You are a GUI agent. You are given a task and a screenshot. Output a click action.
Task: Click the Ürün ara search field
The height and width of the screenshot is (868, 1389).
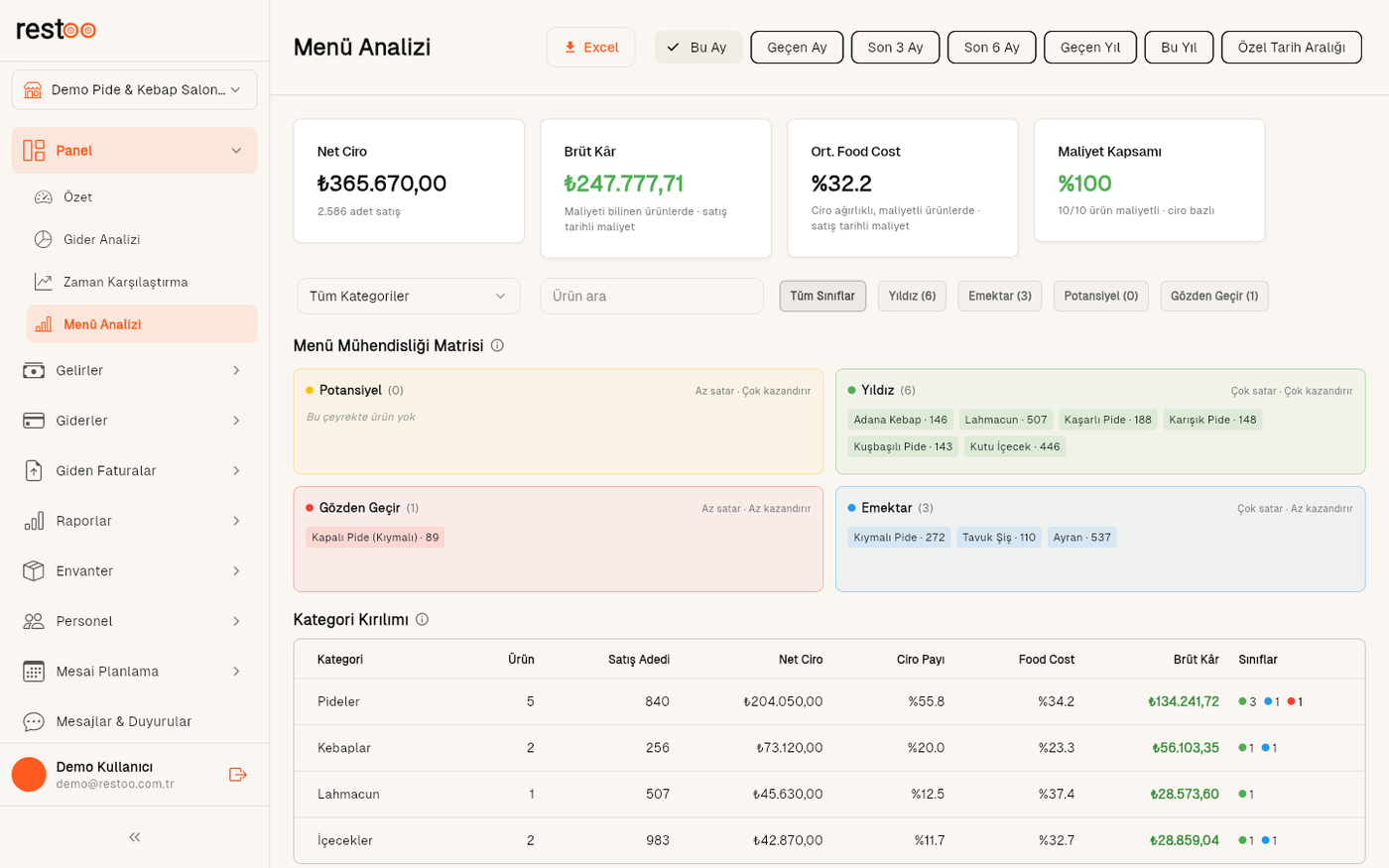click(652, 296)
